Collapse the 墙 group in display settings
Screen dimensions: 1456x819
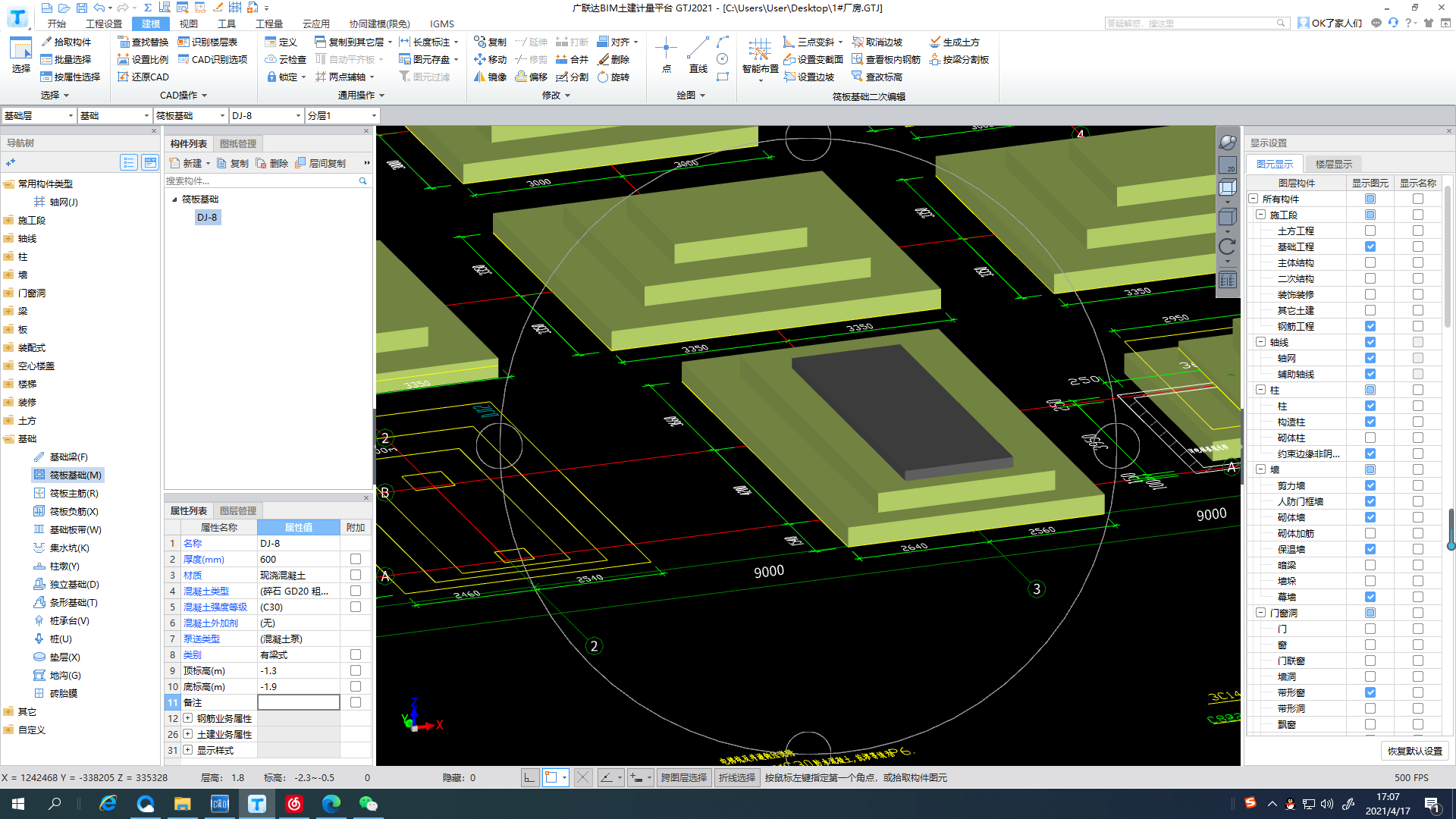click(x=1260, y=469)
